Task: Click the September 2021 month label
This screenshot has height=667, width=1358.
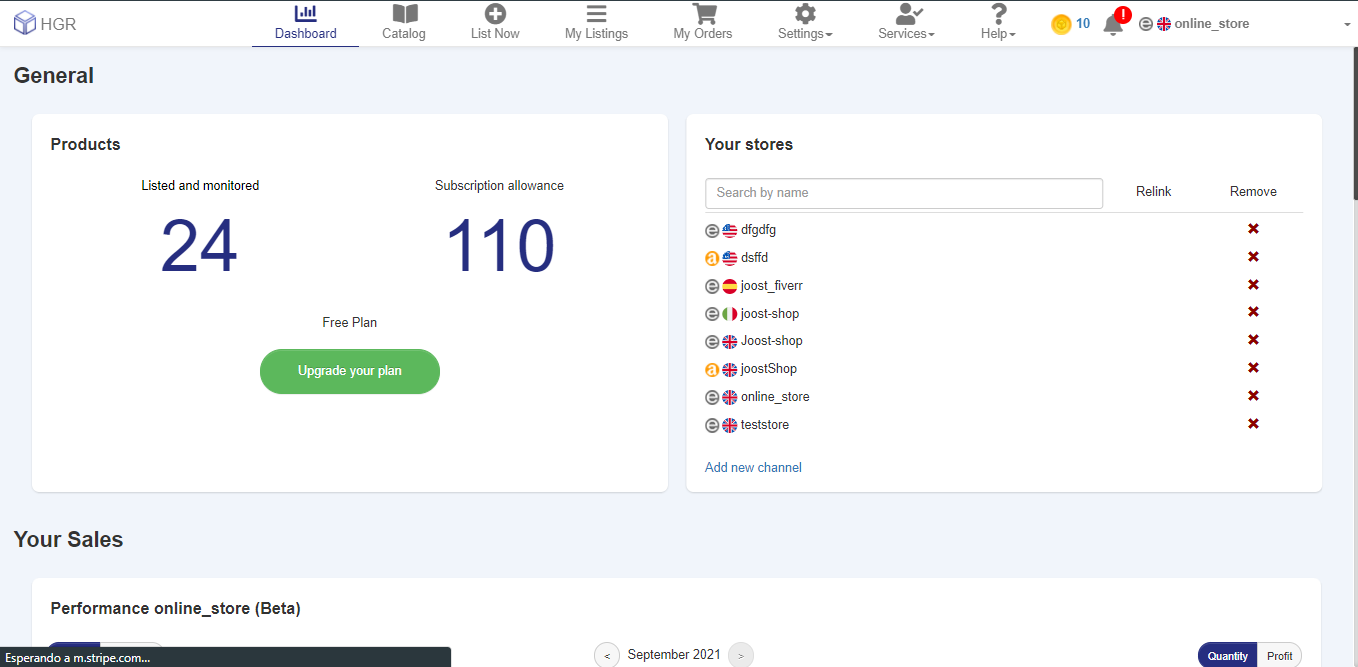Action: click(674, 655)
